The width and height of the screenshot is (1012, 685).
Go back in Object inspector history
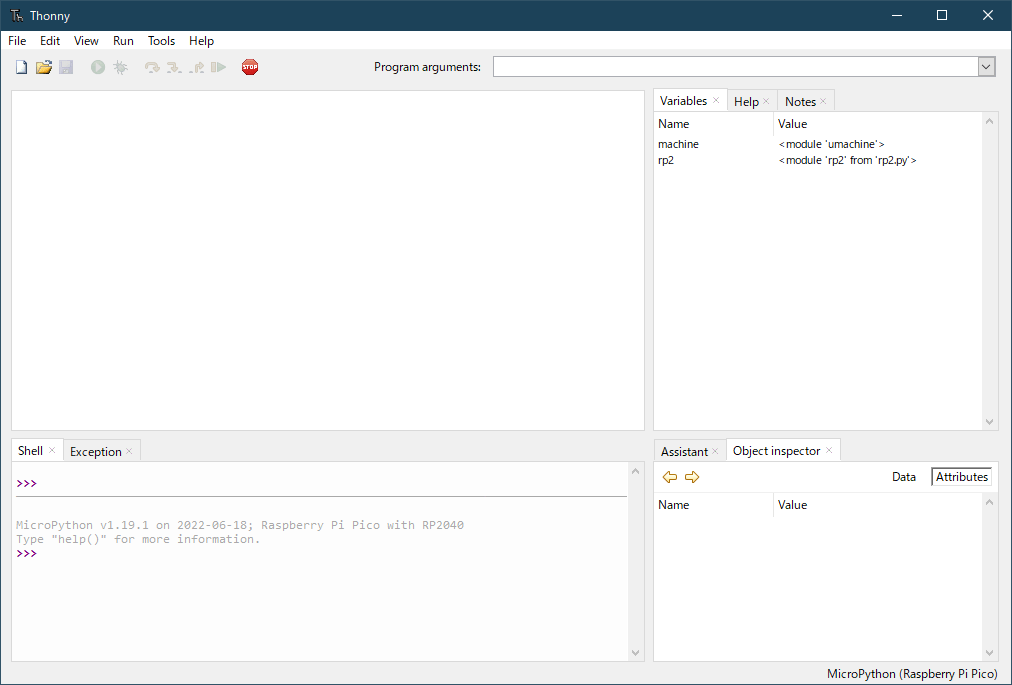(x=670, y=477)
